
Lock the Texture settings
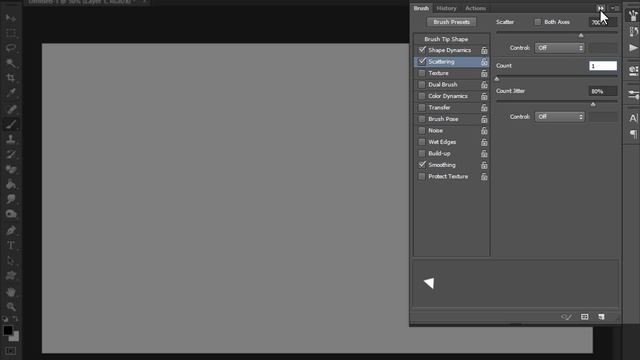click(x=484, y=73)
